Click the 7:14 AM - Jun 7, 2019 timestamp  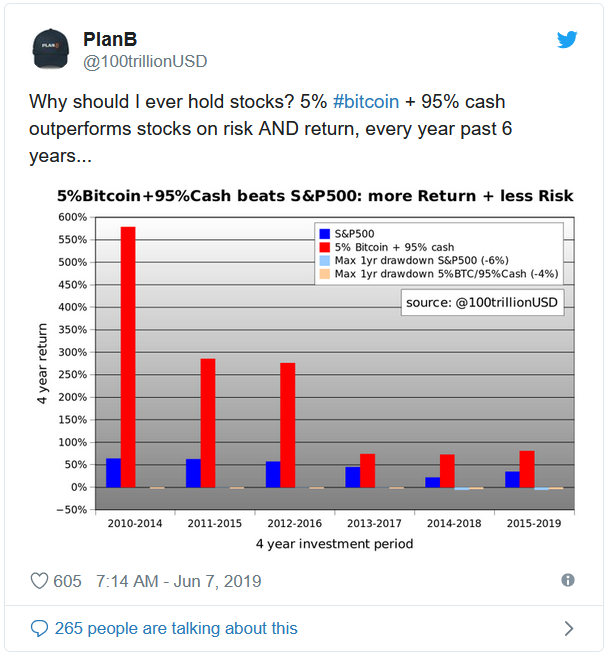179,581
